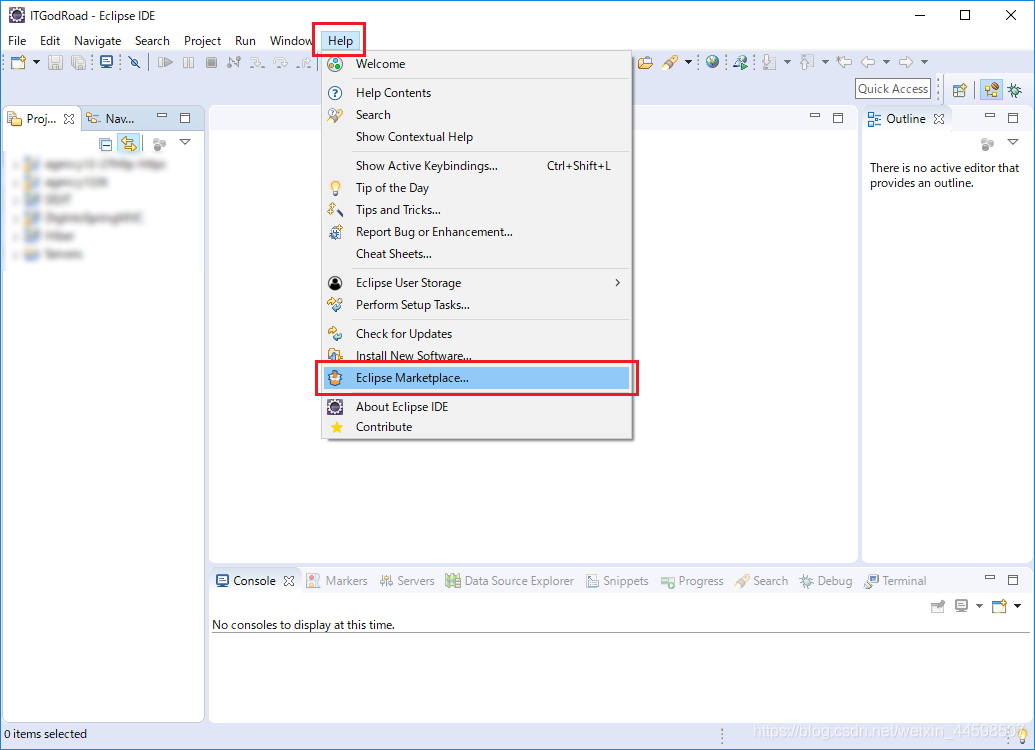Click the Back navigation arrow icon
Viewport: 1035px width, 750px height.
[x=867, y=62]
